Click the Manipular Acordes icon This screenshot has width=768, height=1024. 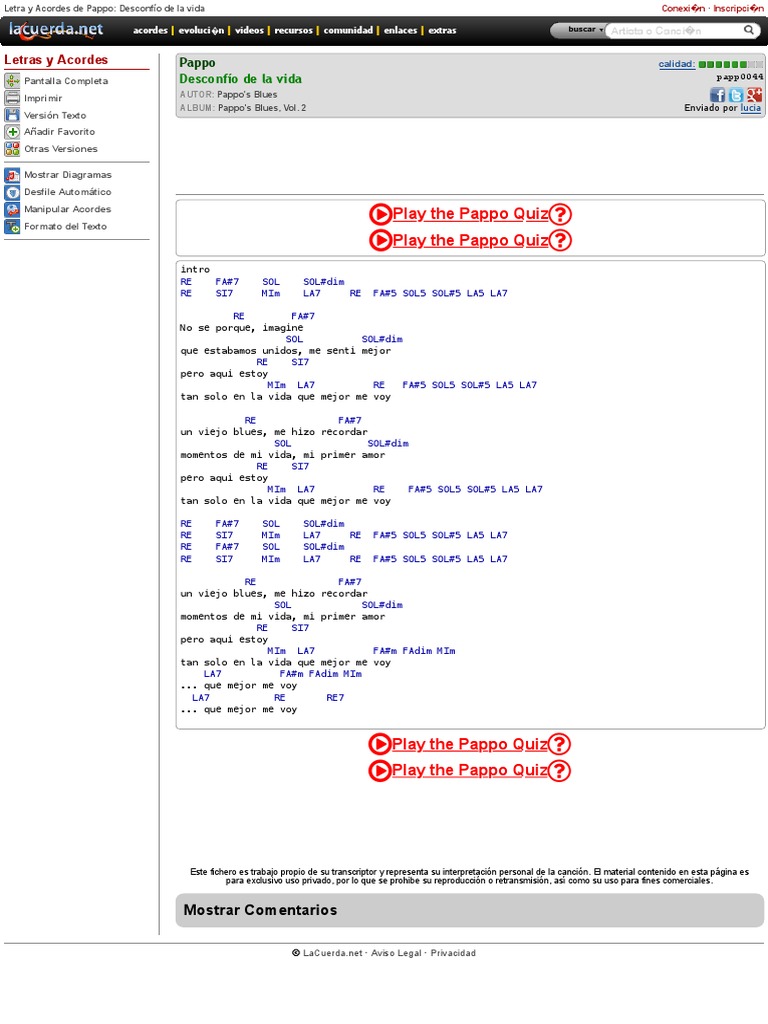click(x=12, y=209)
